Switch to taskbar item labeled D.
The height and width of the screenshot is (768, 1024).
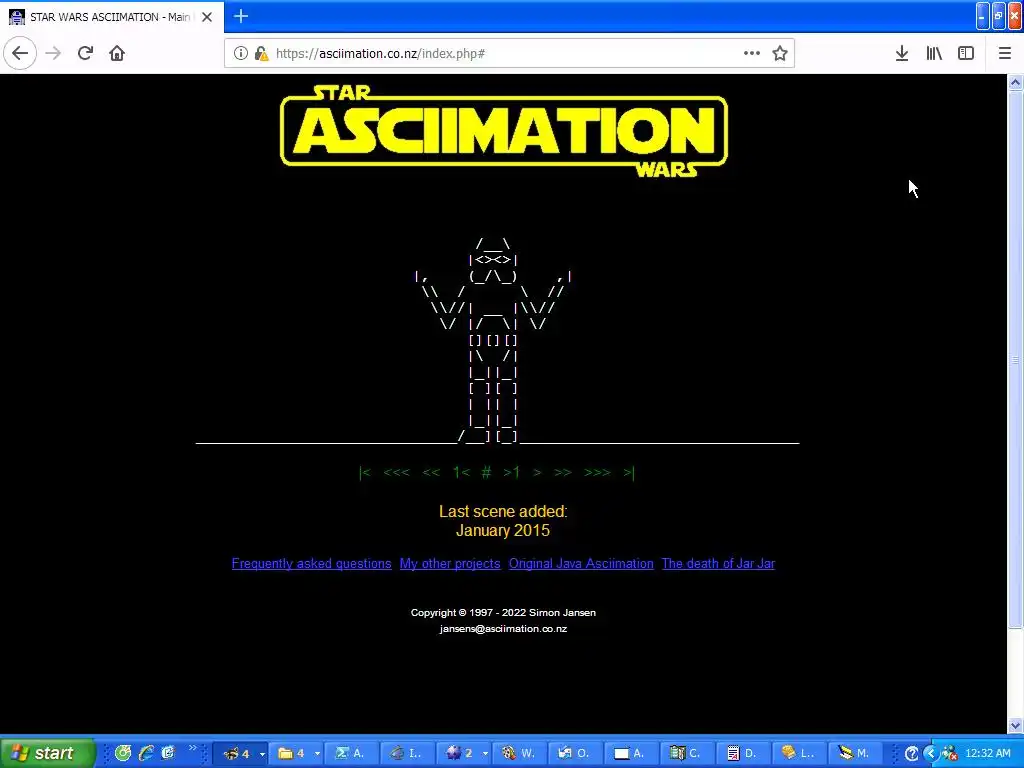[x=741, y=754]
